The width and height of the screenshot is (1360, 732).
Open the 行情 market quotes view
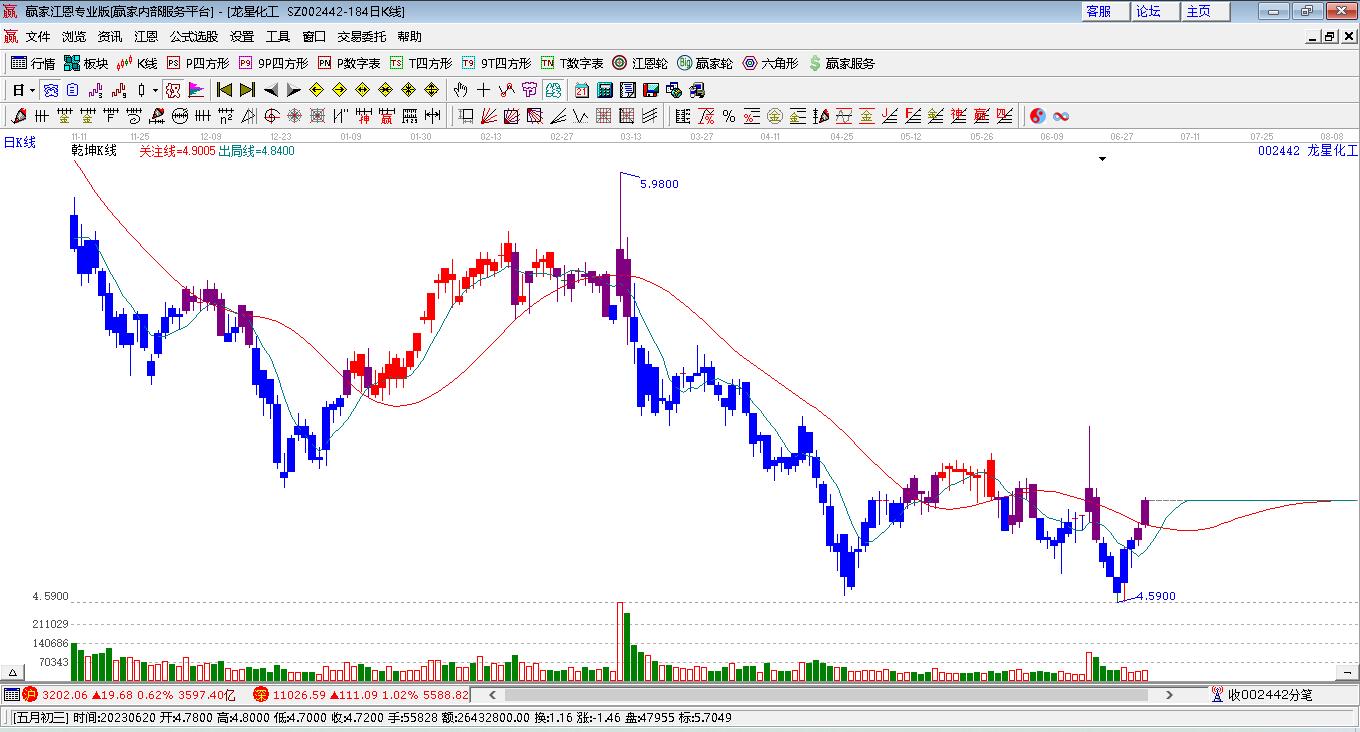[x=33, y=63]
